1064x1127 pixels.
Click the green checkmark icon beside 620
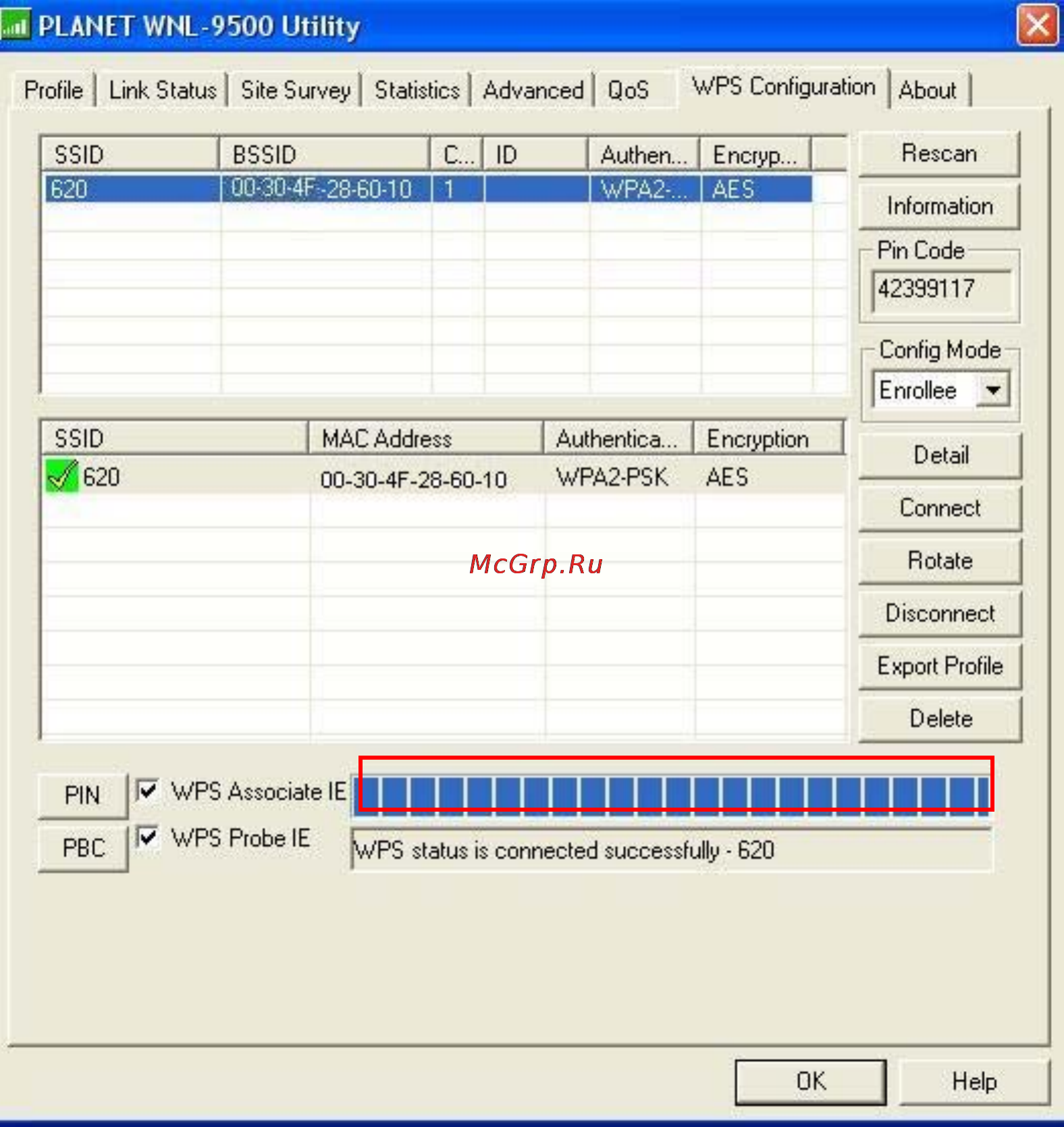[61, 476]
